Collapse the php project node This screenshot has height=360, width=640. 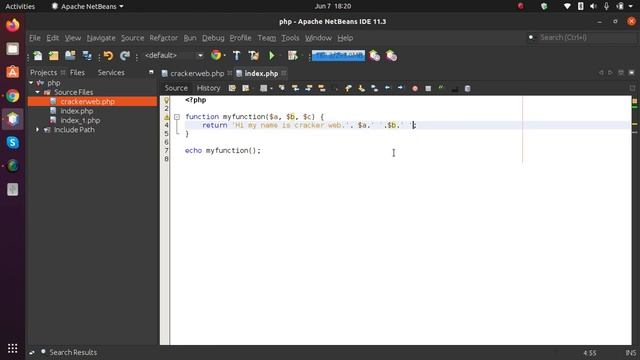point(31,82)
